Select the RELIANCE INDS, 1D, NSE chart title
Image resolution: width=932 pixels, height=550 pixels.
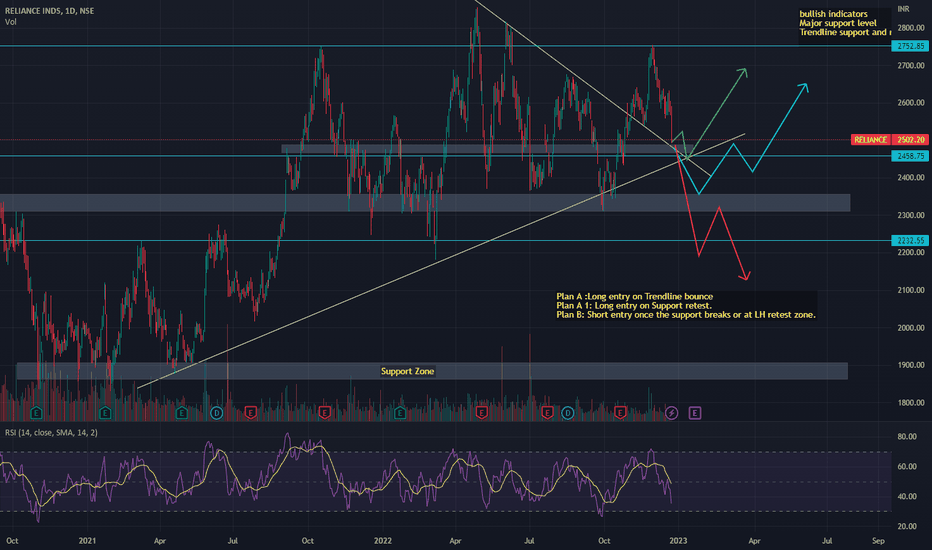coord(49,11)
